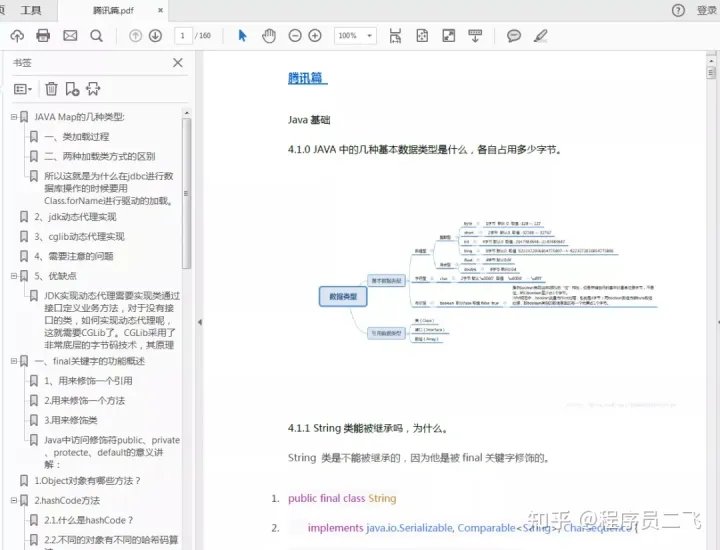Image resolution: width=720 pixels, height=550 pixels.
Task: Print the document with printer icon
Action: (43, 36)
